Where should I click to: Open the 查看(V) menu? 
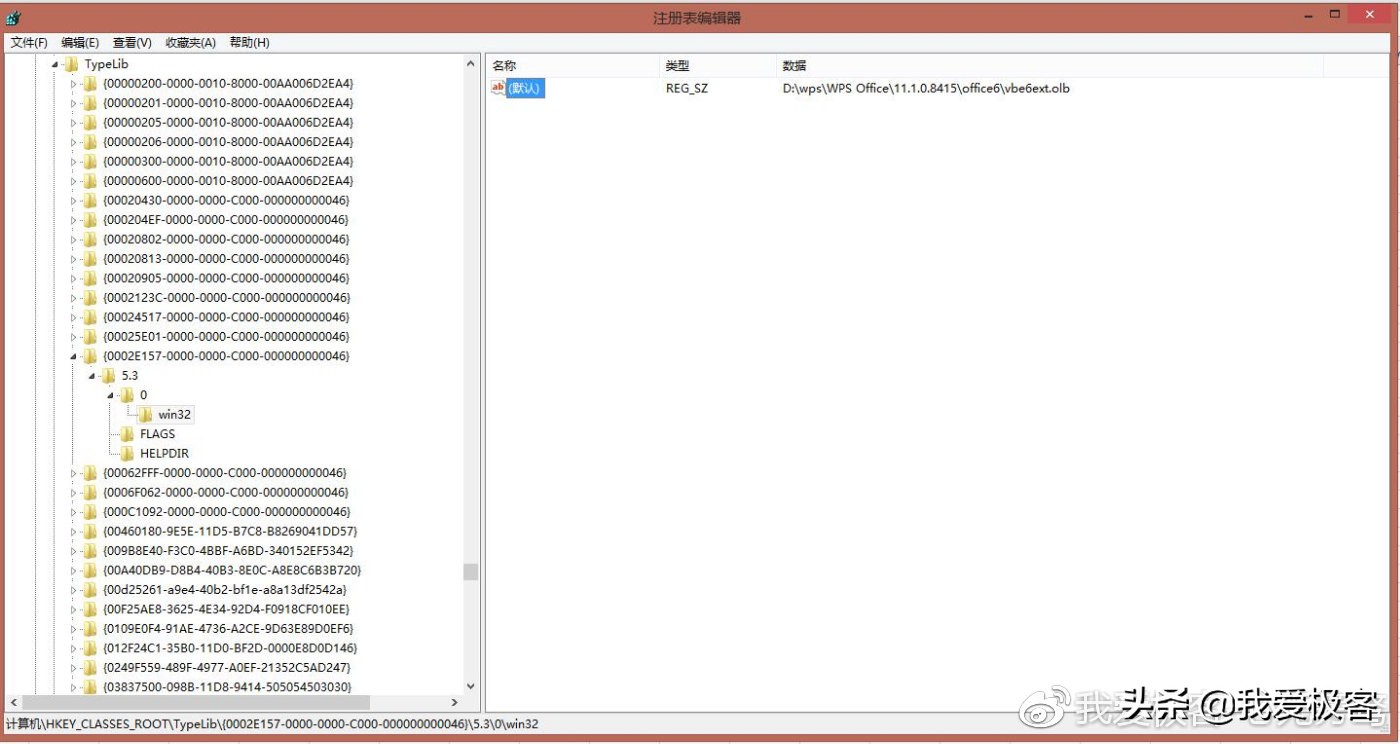pos(132,43)
